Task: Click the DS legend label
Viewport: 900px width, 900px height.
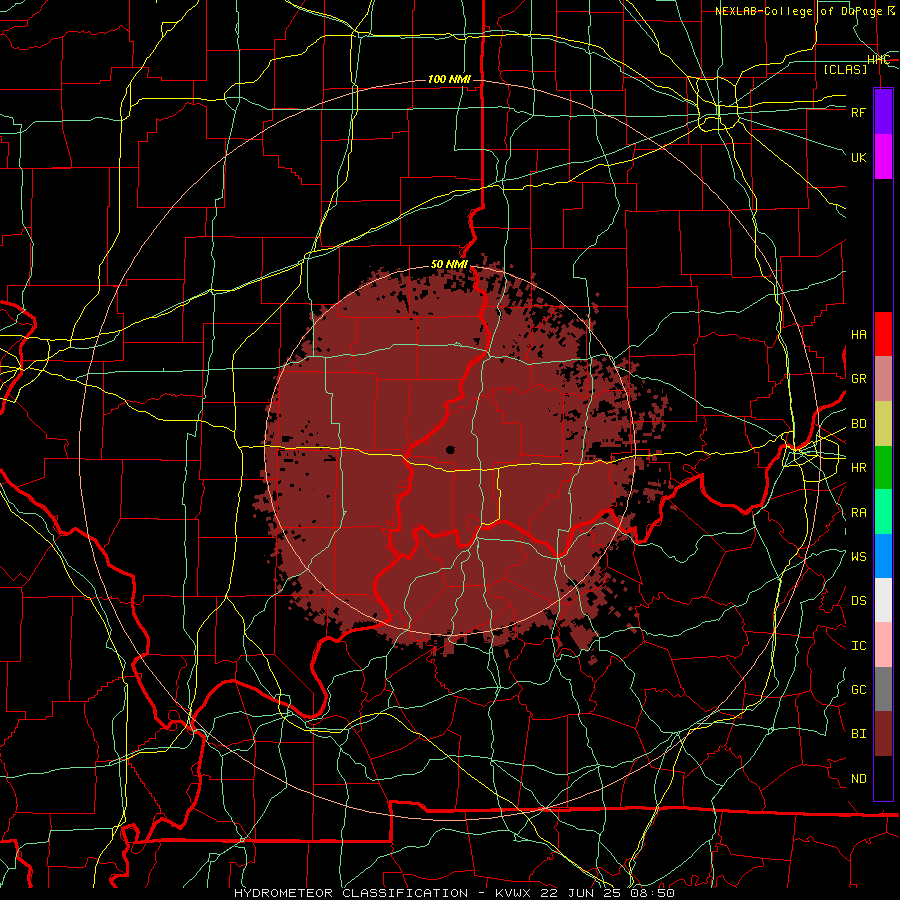Action: [x=859, y=601]
